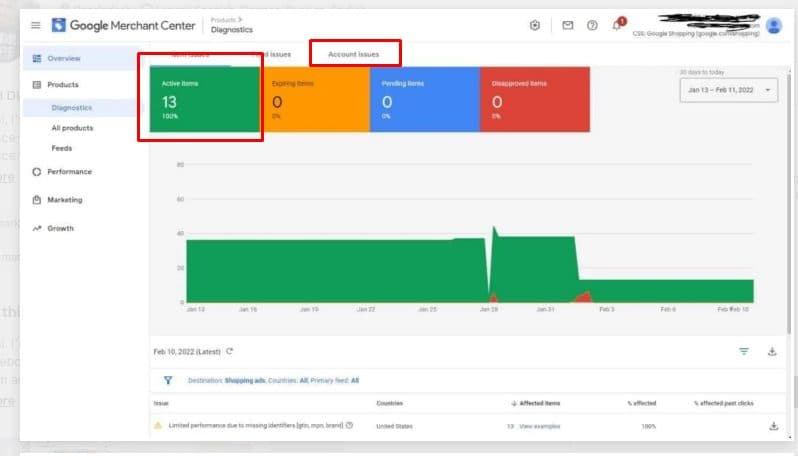Viewport: 798px width, 456px height.
Task: Download the issues report above the table
Action: (772, 351)
